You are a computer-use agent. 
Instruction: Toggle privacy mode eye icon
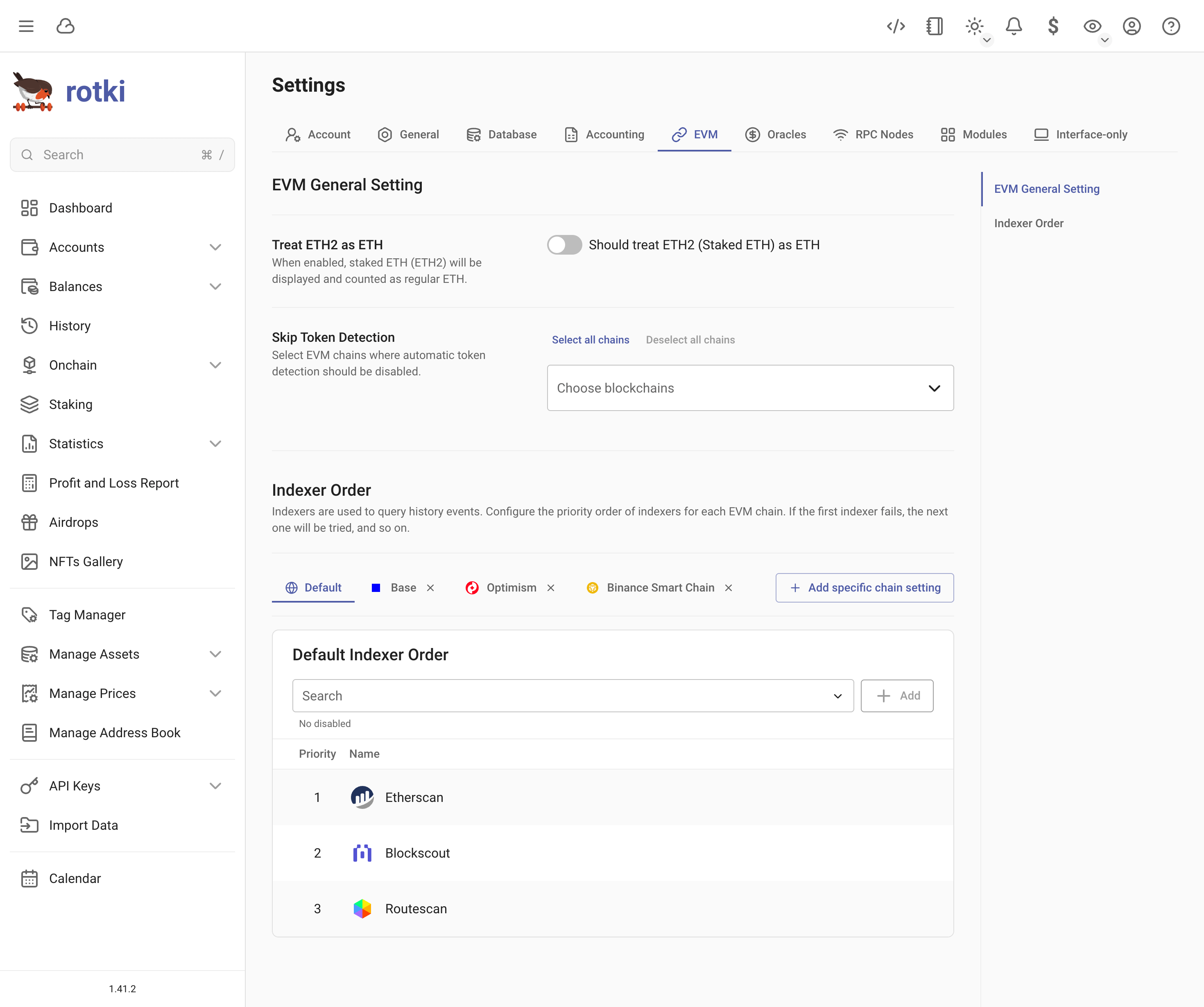(x=1092, y=26)
